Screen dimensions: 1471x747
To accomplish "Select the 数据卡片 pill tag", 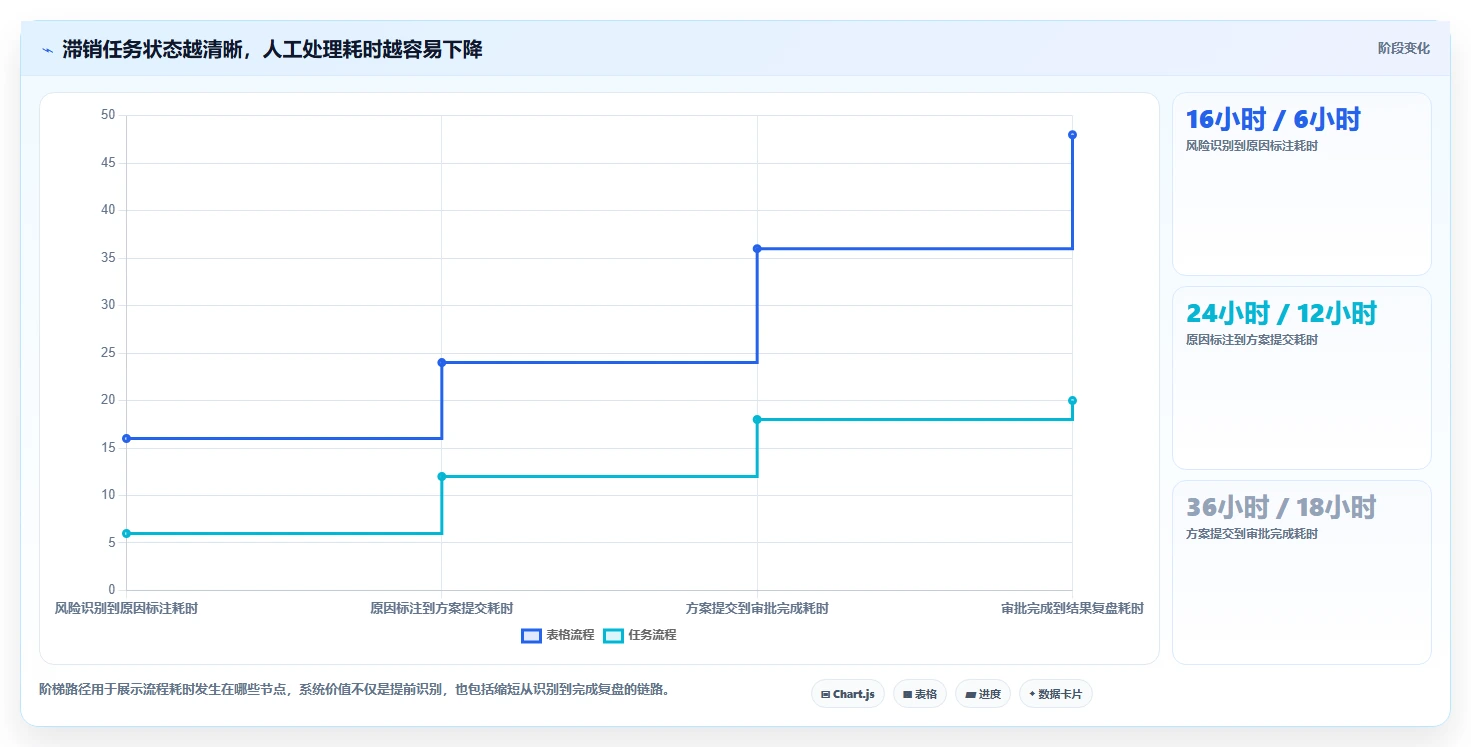I will [x=1055, y=694].
